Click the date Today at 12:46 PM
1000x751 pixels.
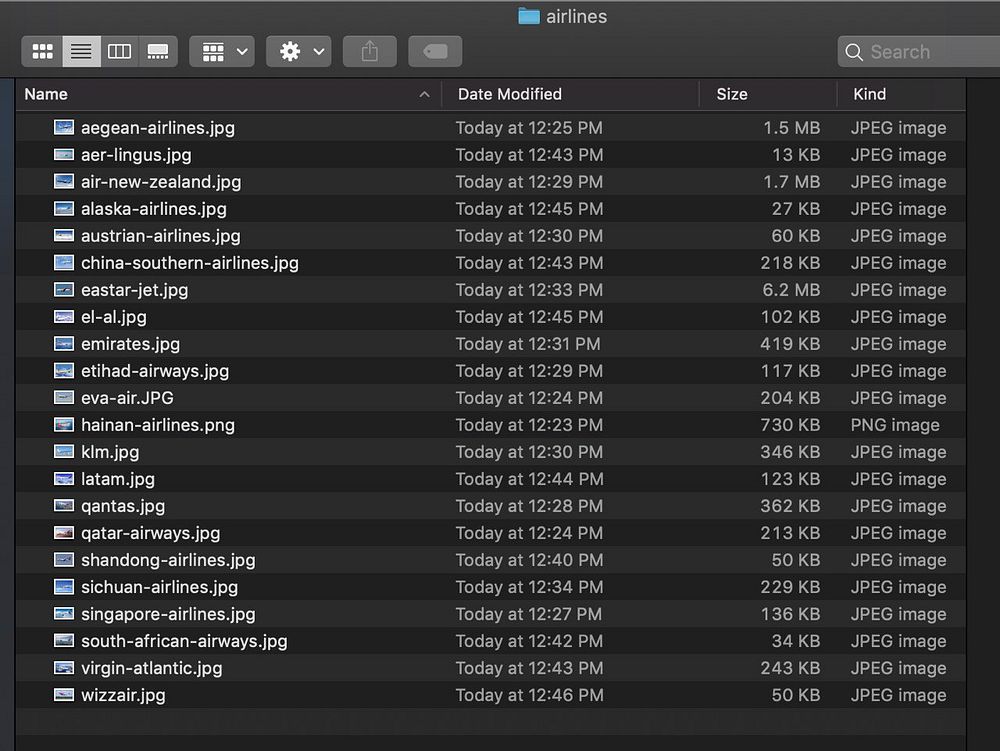coord(529,695)
